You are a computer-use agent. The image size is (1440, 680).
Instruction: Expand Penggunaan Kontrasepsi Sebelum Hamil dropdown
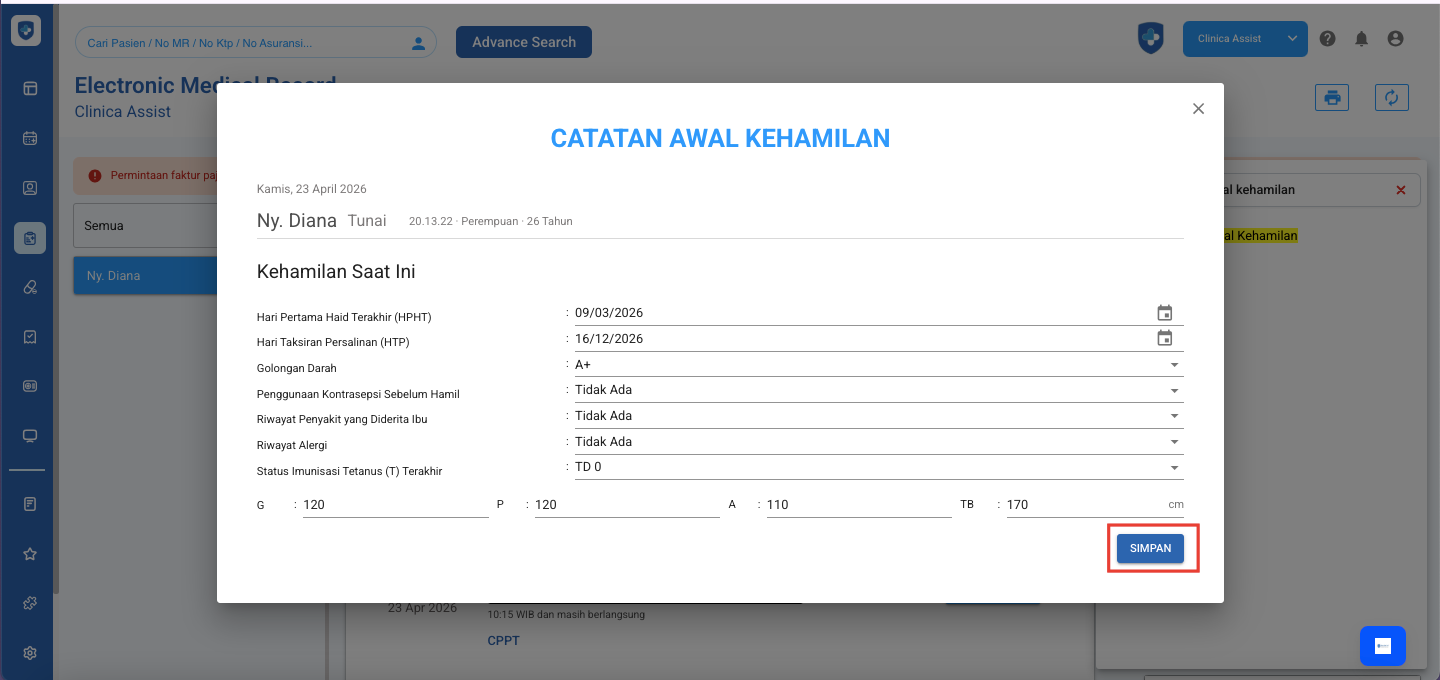tap(1174, 391)
